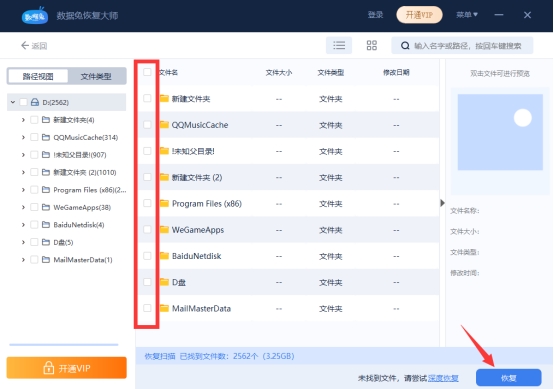Click folder icon of WeGameApps in file list
This screenshot has height=389, width=554.
click(x=164, y=230)
